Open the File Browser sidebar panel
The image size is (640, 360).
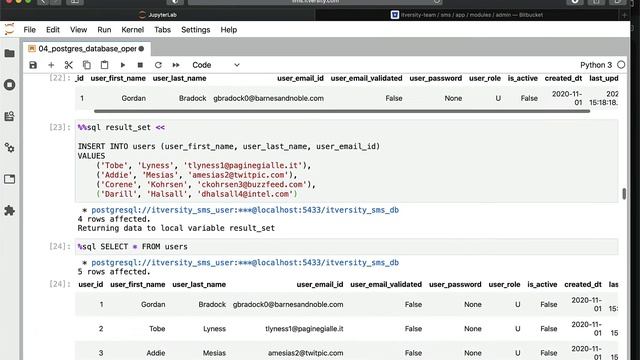(9, 53)
